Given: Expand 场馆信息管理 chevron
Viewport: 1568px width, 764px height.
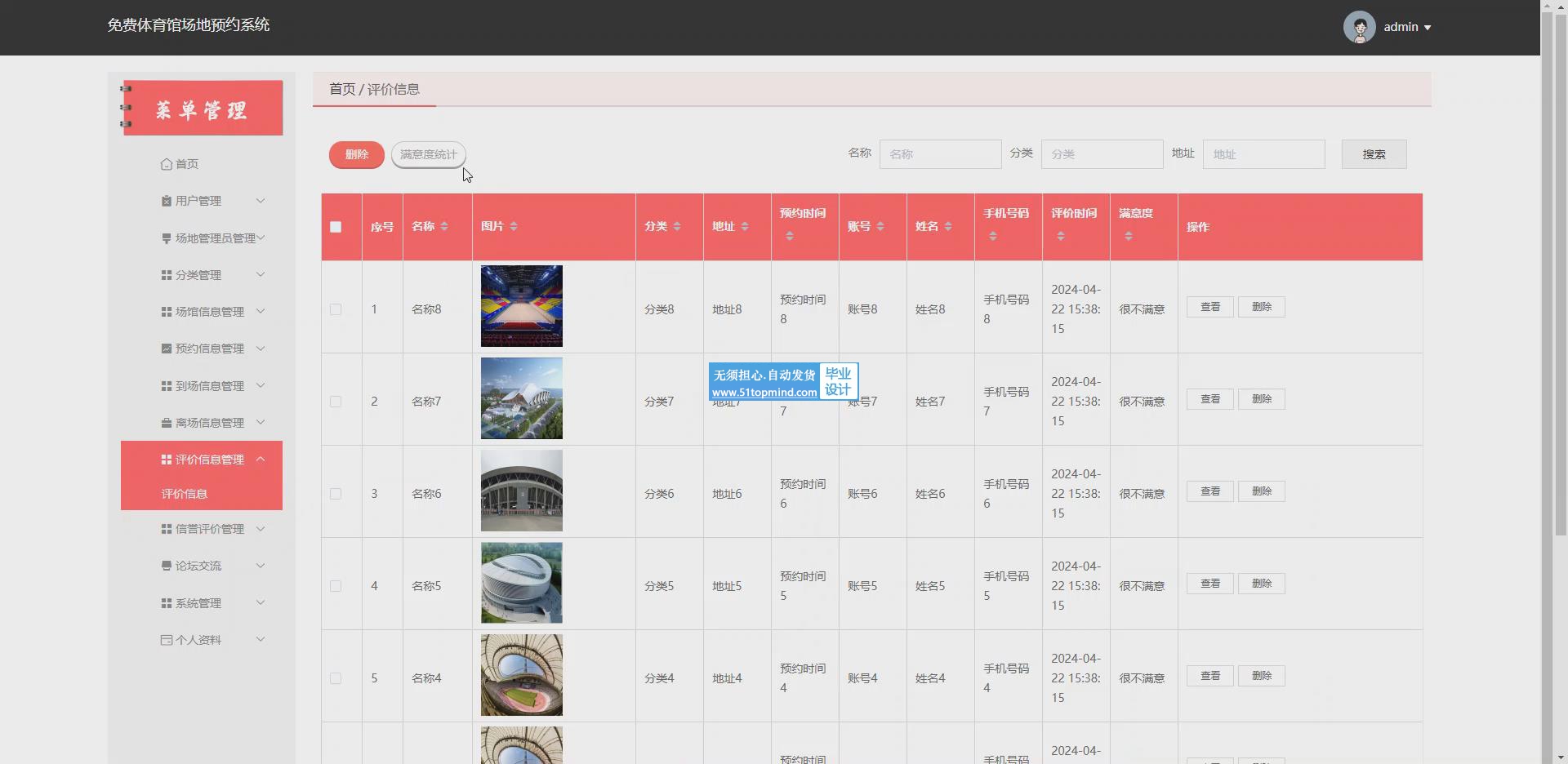Looking at the screenshot, I should [x=261, y=312].
